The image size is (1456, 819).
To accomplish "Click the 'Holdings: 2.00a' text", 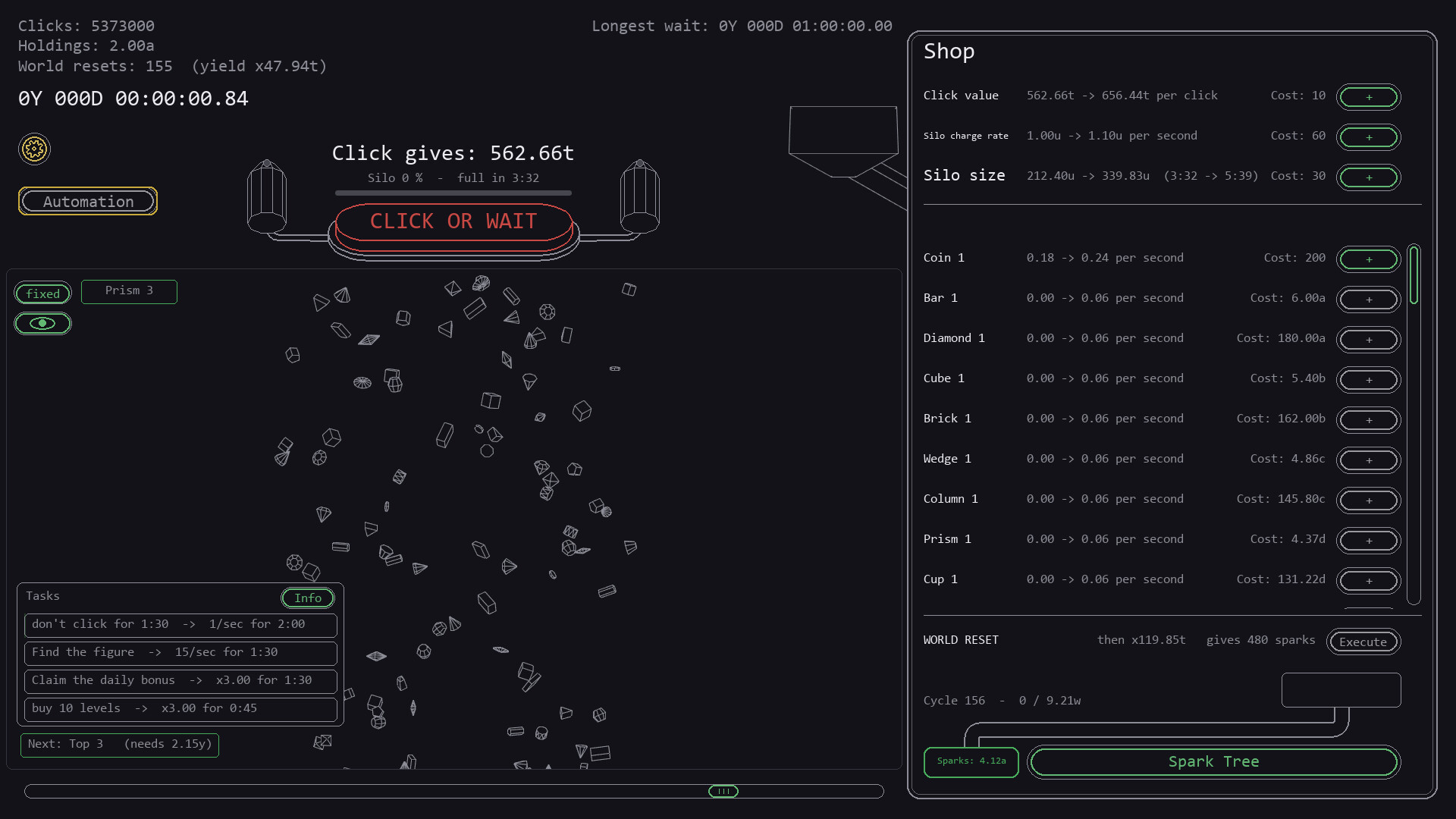I will click(x=86, y=46).
